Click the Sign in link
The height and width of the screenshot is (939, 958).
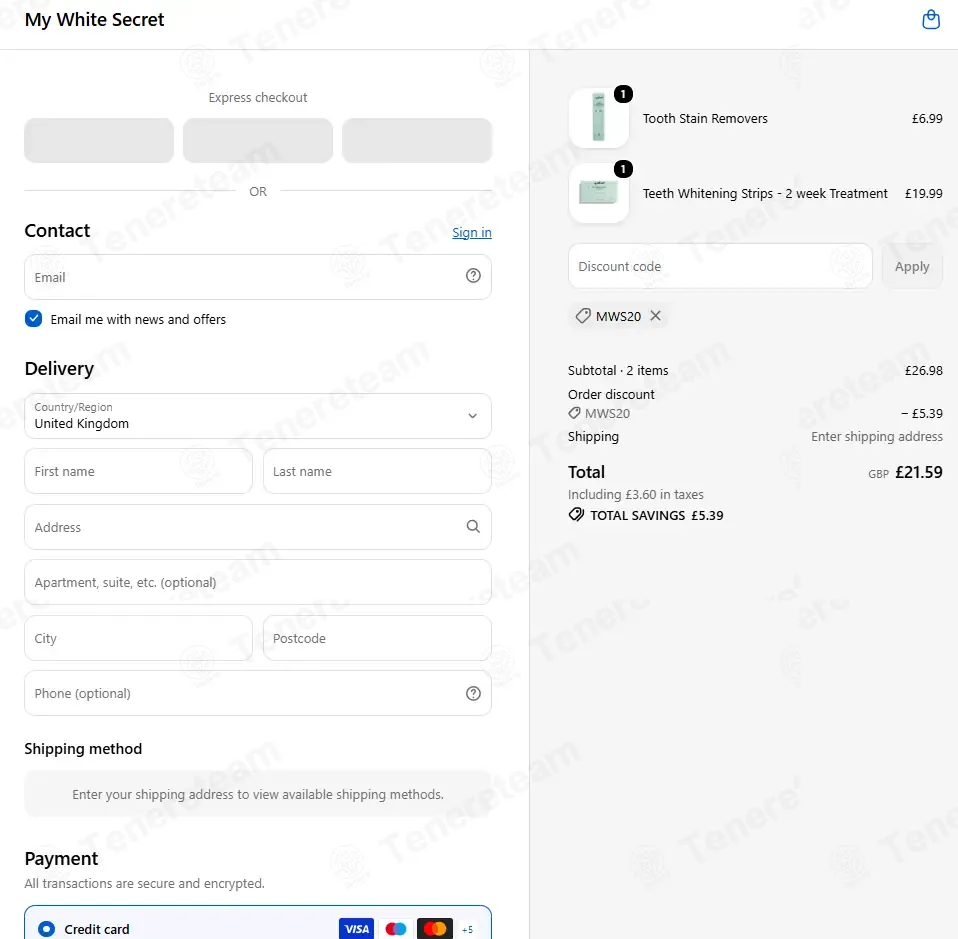472,232
